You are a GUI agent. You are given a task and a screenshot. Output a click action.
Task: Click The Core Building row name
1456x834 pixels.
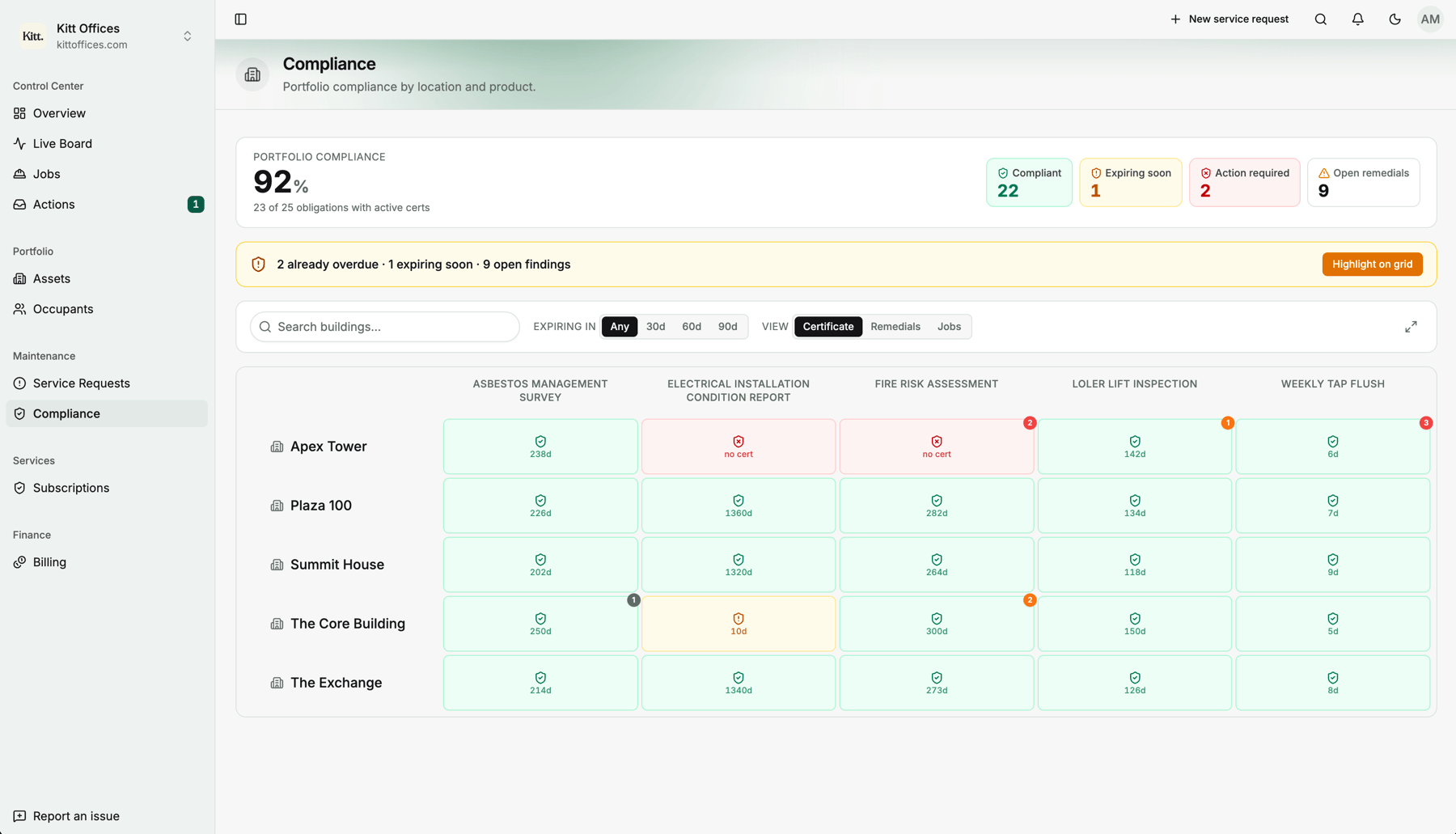pyautogui.click(x=348, y=624)
